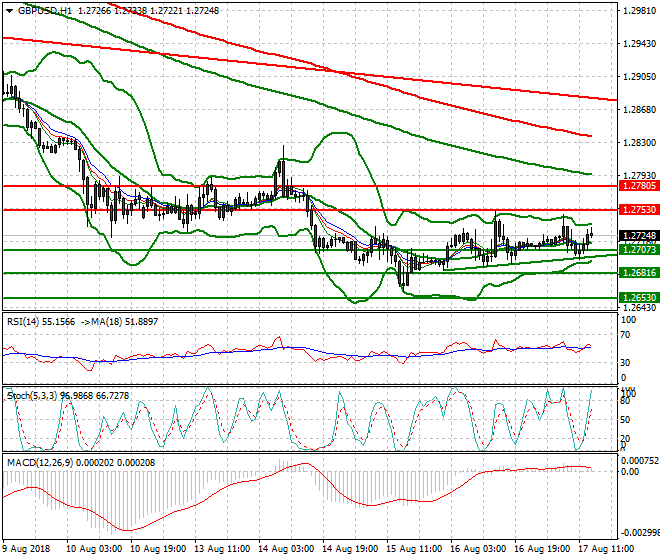Select the 1.26430 price scale value
Image resolution: width=660 pixels, height=560 pixels.
click(639, 308)
